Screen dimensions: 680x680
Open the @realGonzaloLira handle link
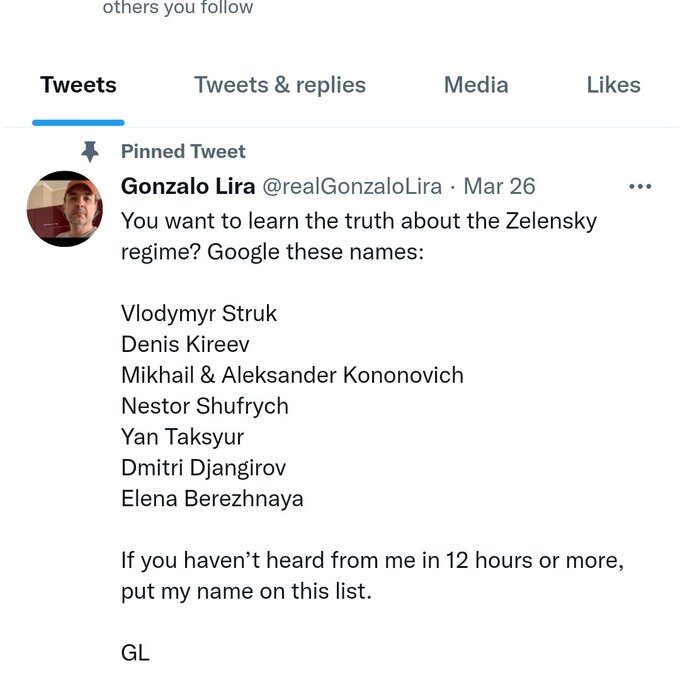point(352,186)
